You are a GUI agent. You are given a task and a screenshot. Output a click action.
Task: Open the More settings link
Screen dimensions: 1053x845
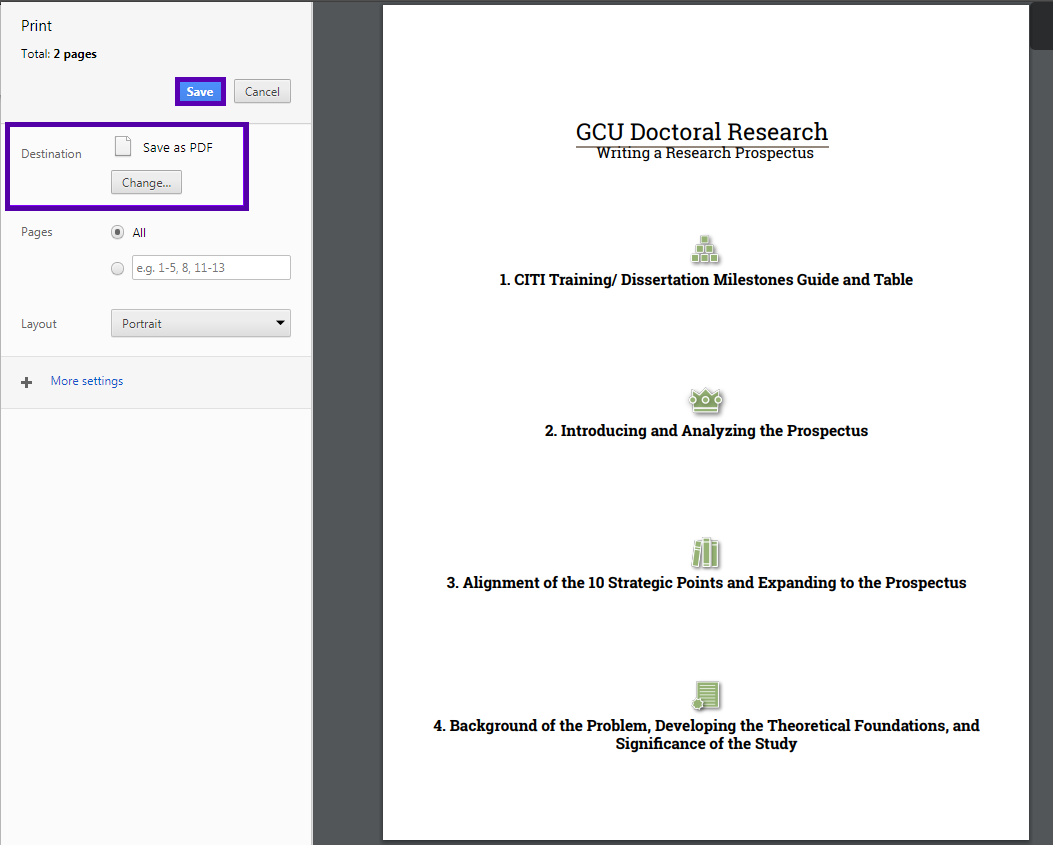87,381
